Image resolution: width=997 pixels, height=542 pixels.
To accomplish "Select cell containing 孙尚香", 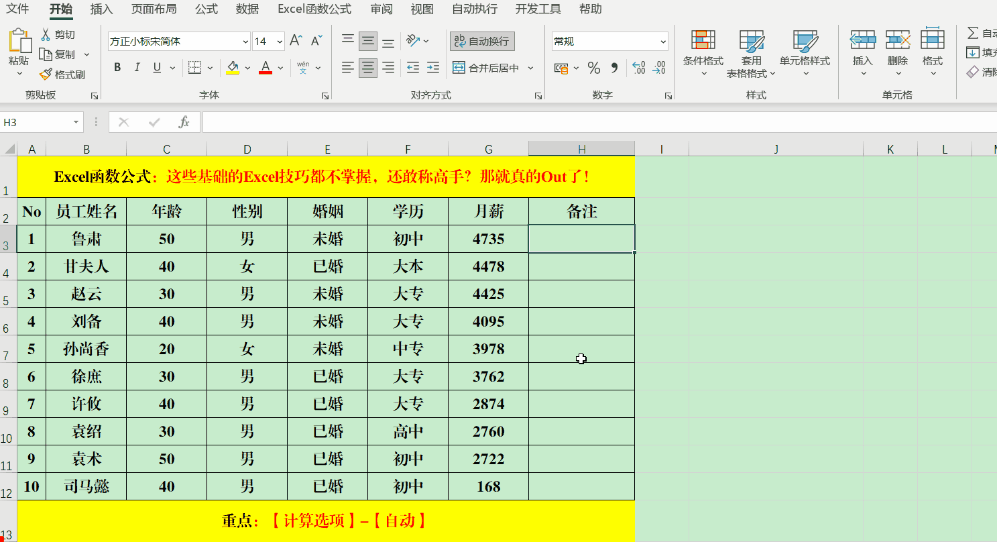I will [x=86, y=349].
